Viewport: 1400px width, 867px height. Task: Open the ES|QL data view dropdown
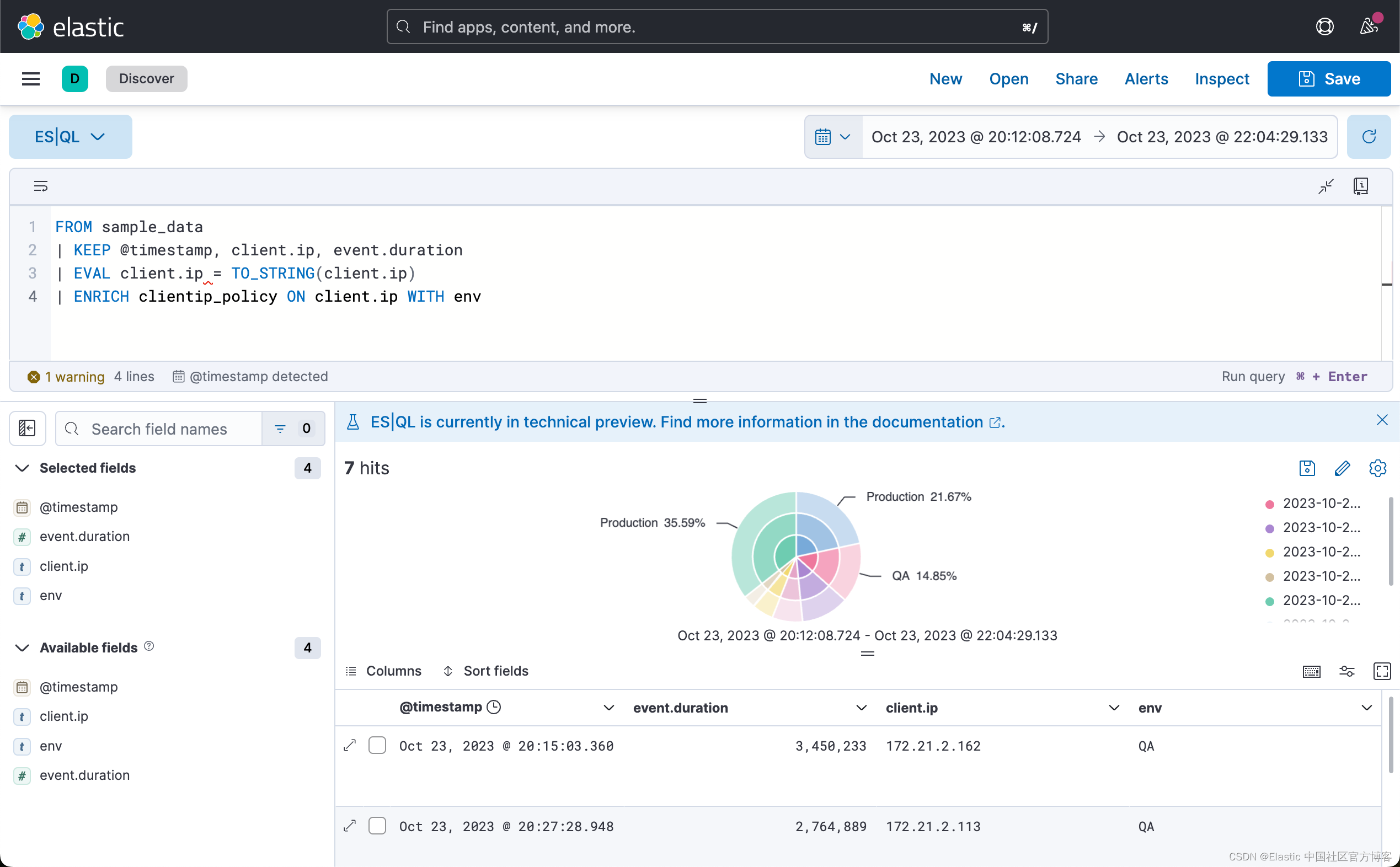[x=70, y=136]
